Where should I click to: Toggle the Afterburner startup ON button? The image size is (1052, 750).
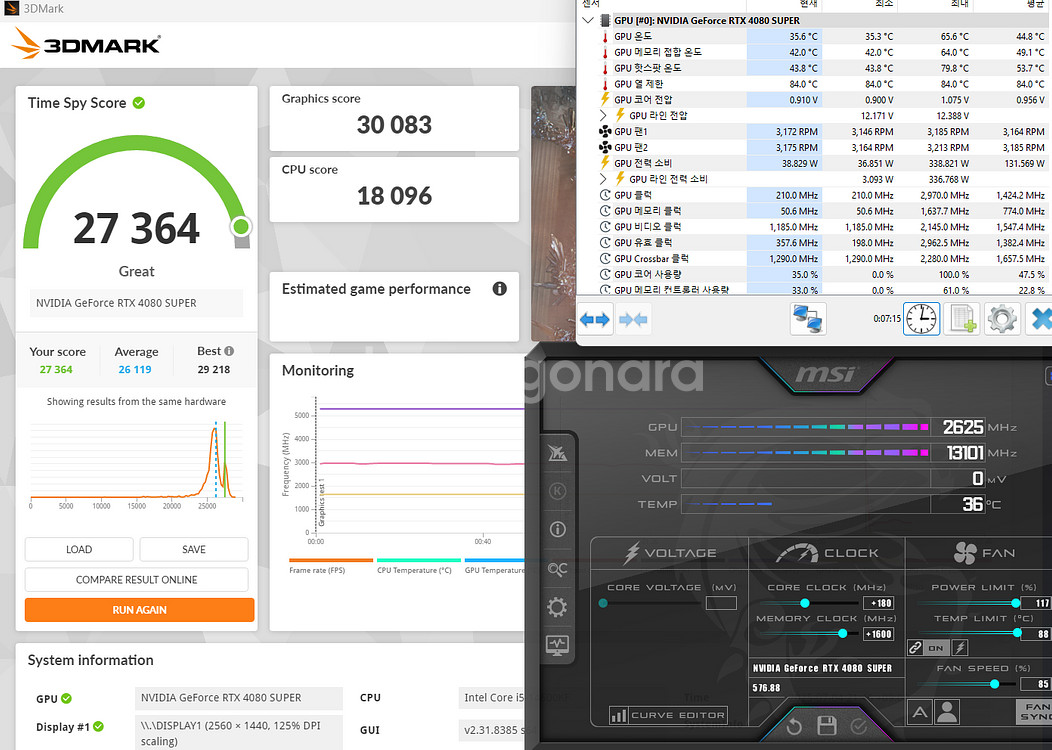tap(937, 648)
